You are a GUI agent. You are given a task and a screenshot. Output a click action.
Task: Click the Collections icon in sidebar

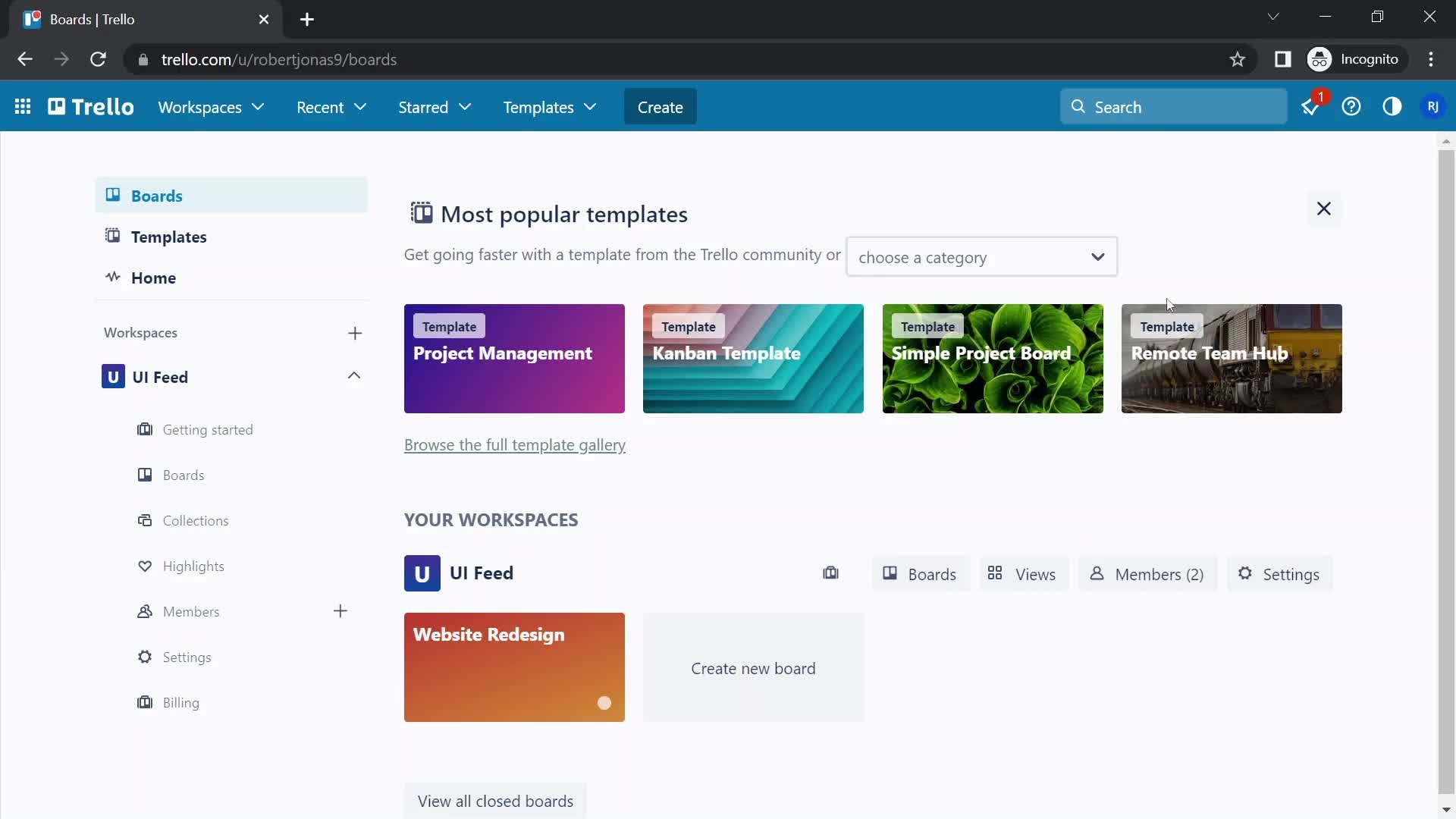[x=145, y=520]
